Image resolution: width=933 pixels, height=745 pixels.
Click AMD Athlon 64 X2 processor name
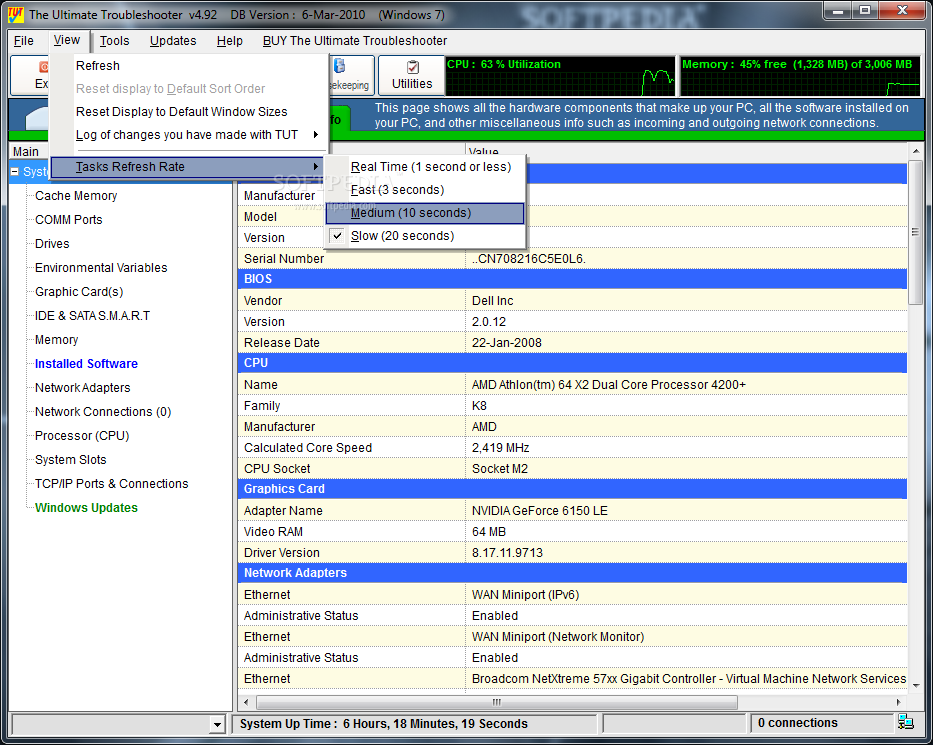coord(609,384)
